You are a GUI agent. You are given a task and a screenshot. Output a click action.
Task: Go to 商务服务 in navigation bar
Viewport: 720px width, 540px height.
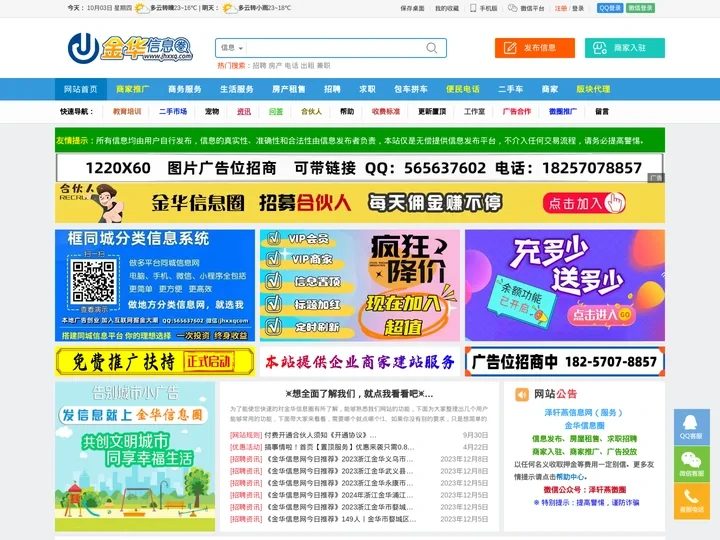[185, 89]
